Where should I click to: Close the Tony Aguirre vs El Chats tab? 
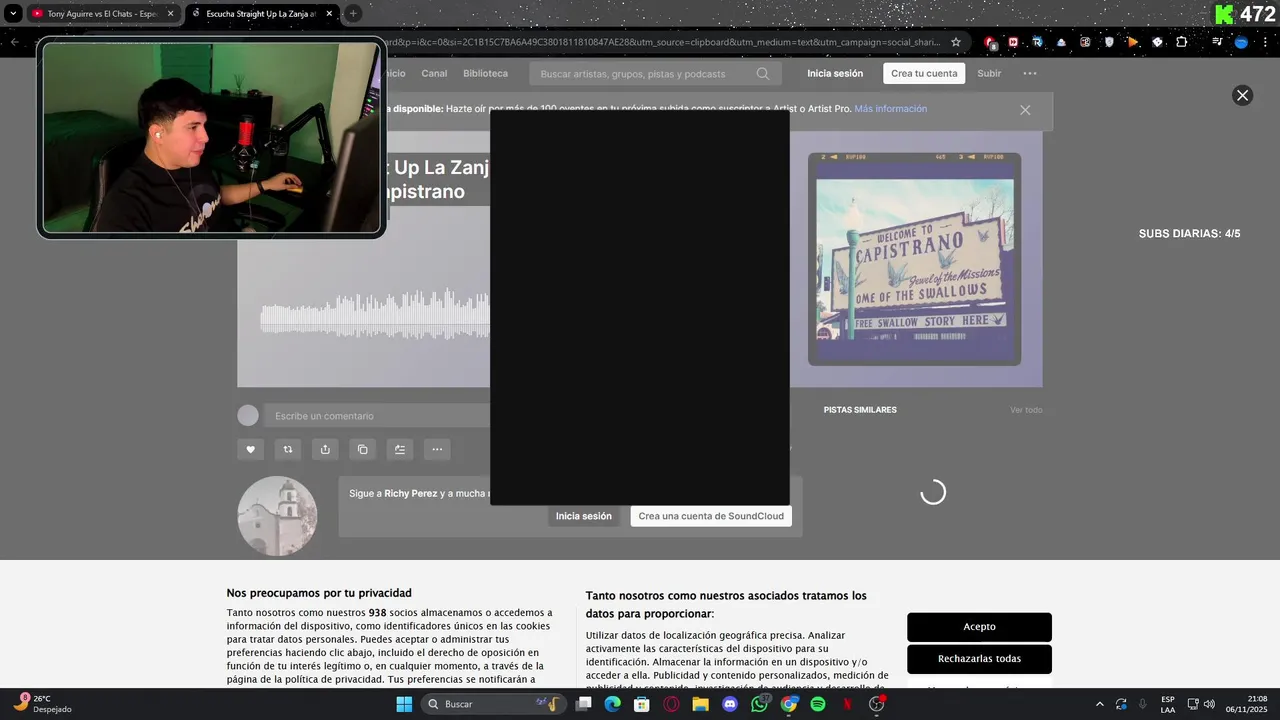(170, 14)
